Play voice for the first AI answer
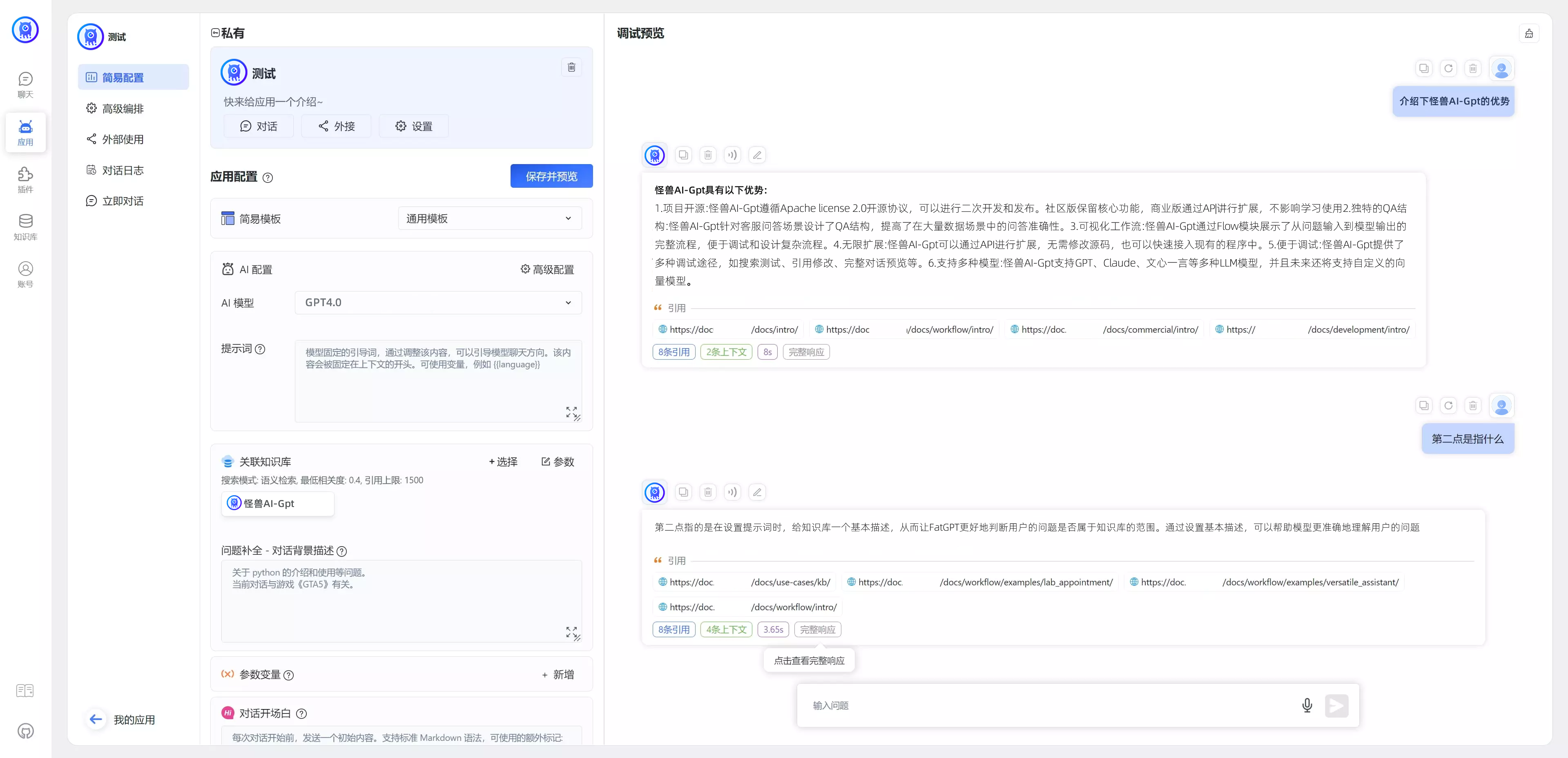The image size is (1568, 758). [732, 155]
